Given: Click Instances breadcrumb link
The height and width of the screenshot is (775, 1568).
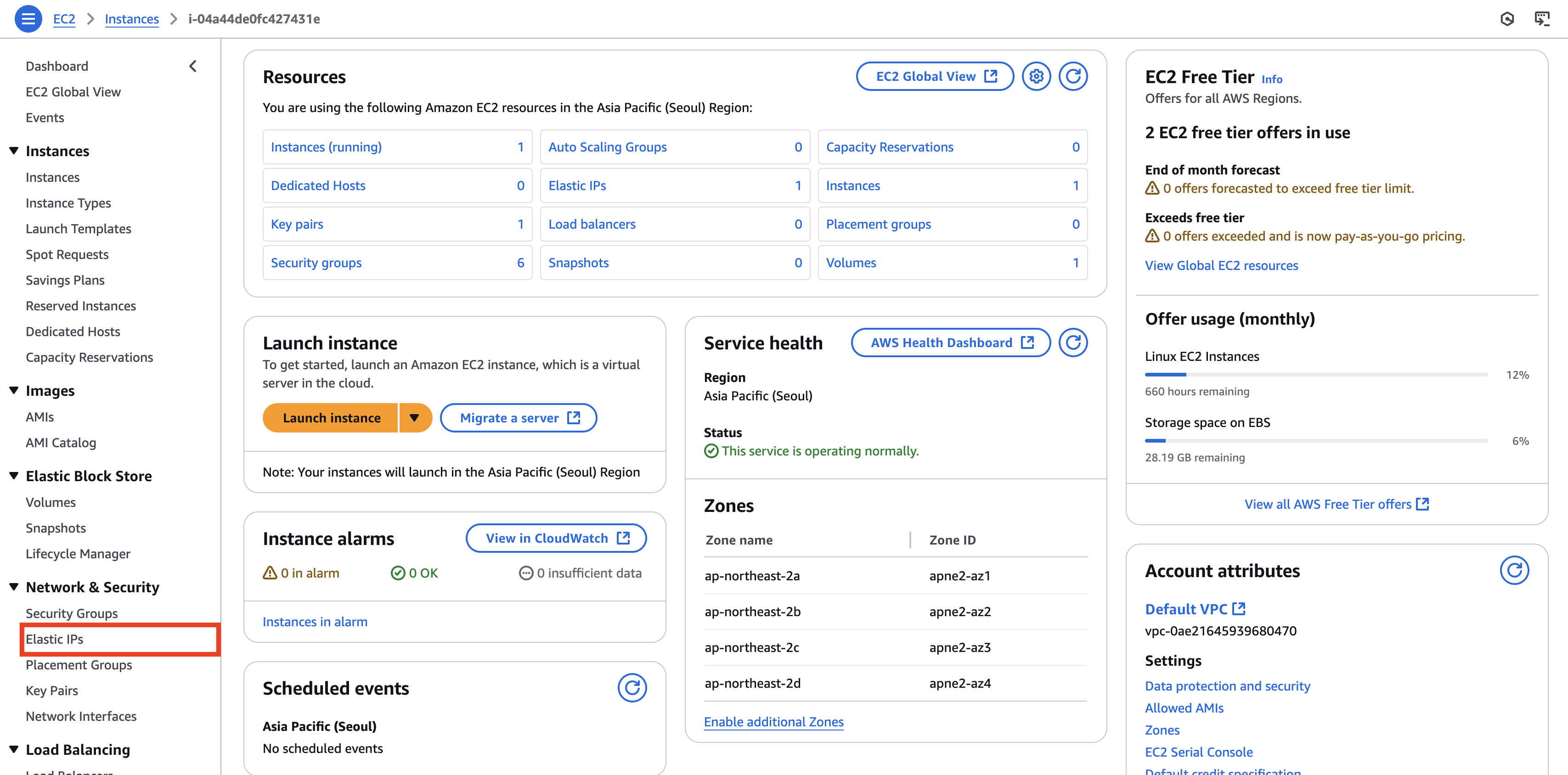Looking at the screenshot, I should pos(131,19).
